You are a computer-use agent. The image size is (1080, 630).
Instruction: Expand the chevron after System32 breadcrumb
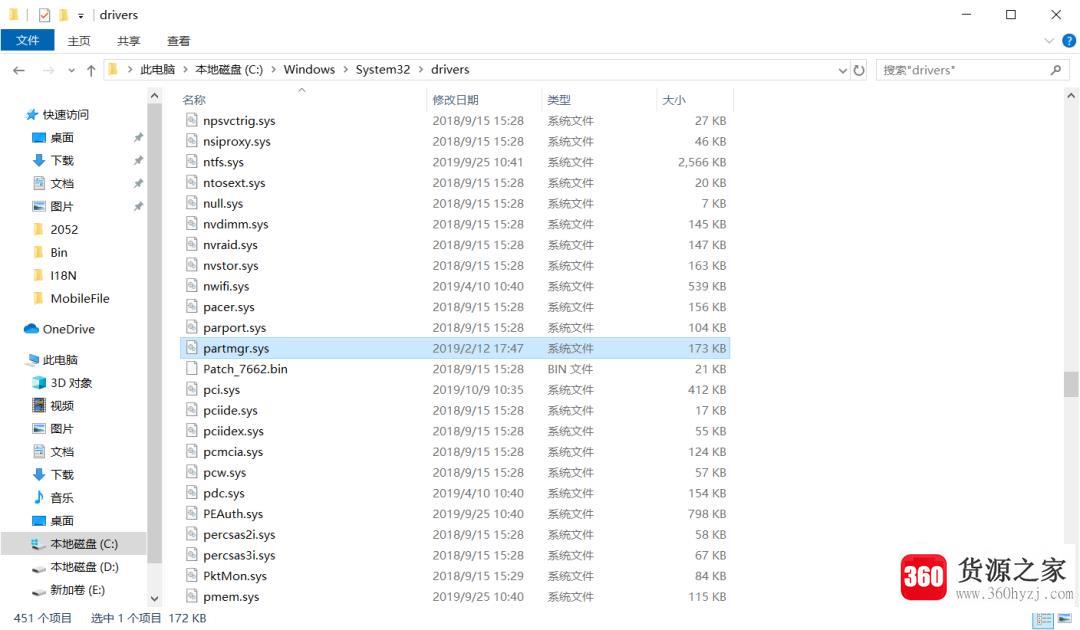(x=420, y=70)
